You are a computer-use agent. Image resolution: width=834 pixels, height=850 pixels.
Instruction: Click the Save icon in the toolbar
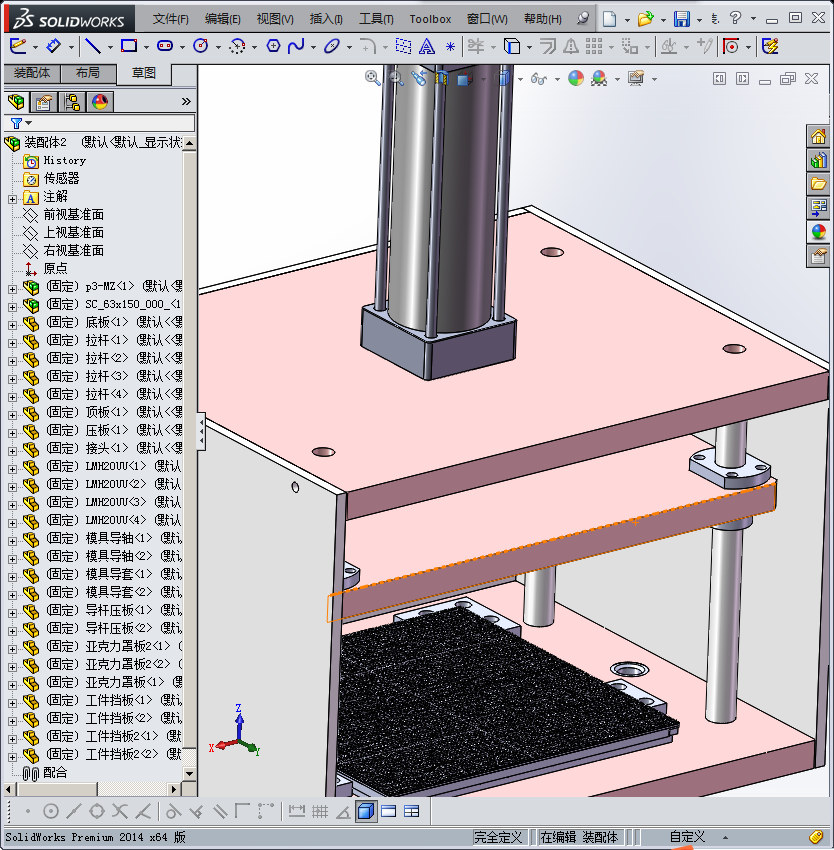pos(681,19)
